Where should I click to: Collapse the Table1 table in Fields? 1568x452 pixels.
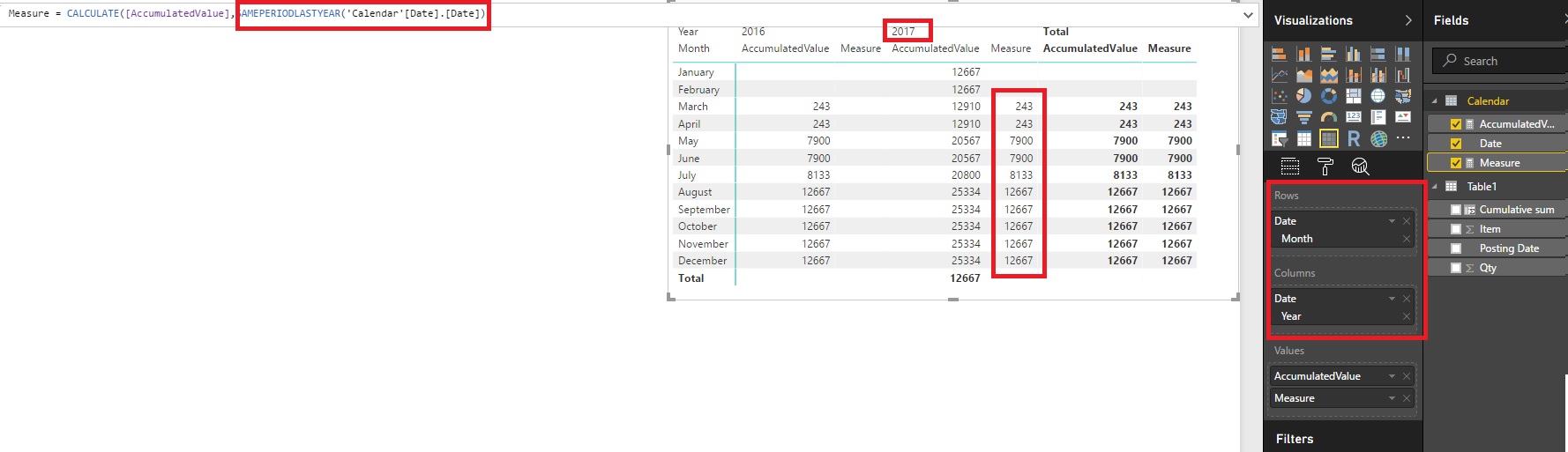(1435, 187)
